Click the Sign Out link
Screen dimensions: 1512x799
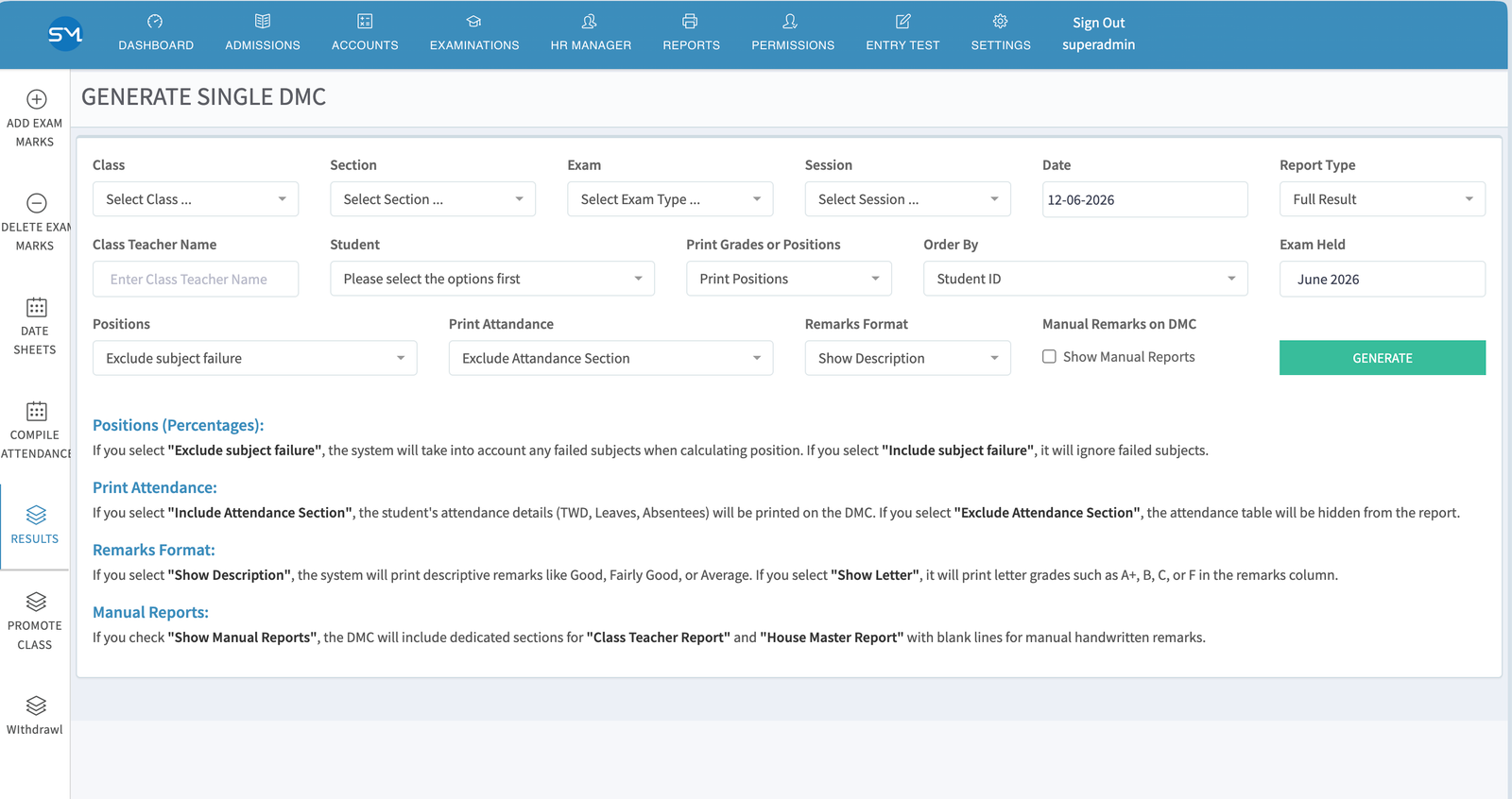[1098, 23]
